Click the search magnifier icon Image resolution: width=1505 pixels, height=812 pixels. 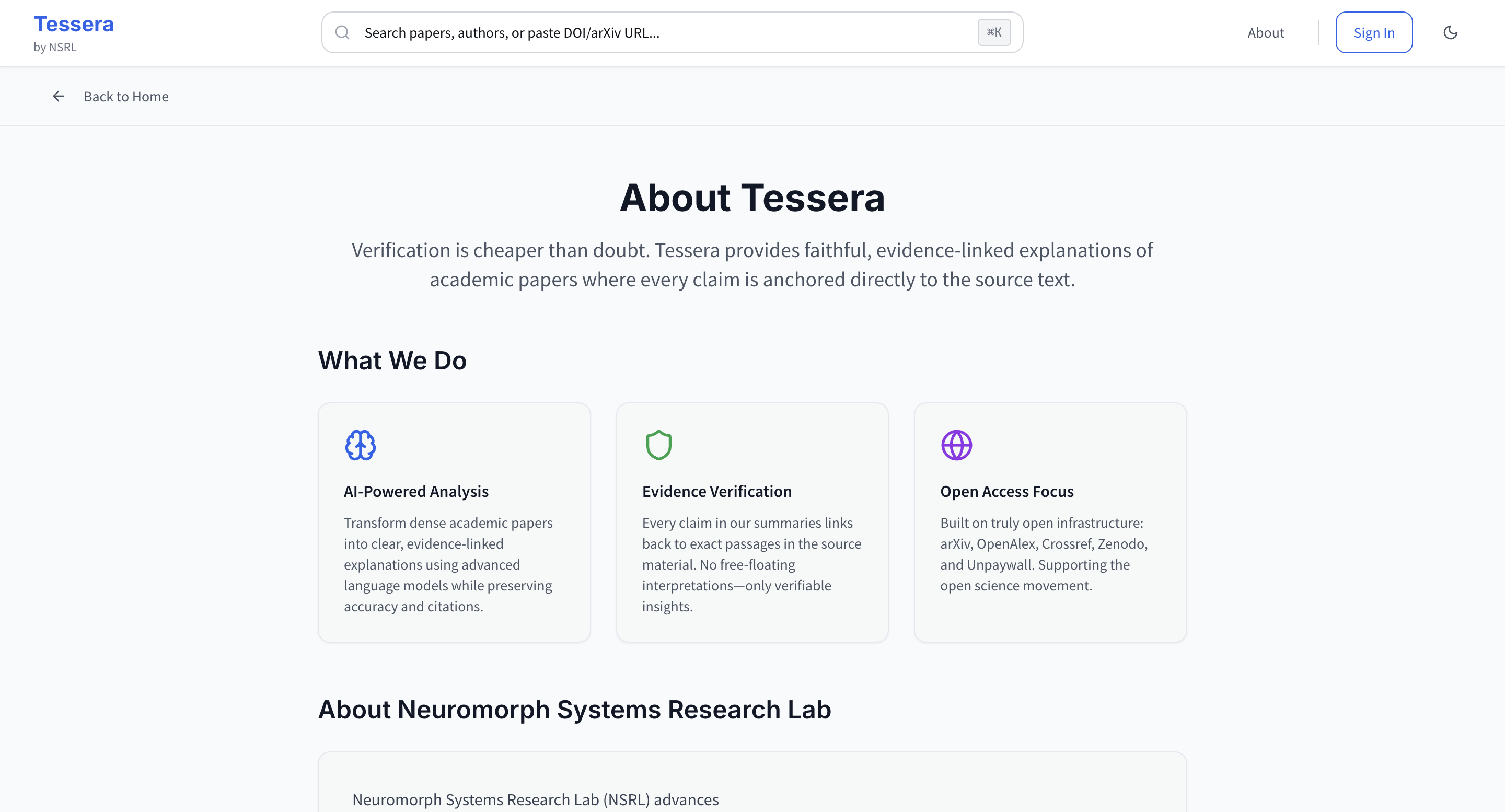click(342, 33)
